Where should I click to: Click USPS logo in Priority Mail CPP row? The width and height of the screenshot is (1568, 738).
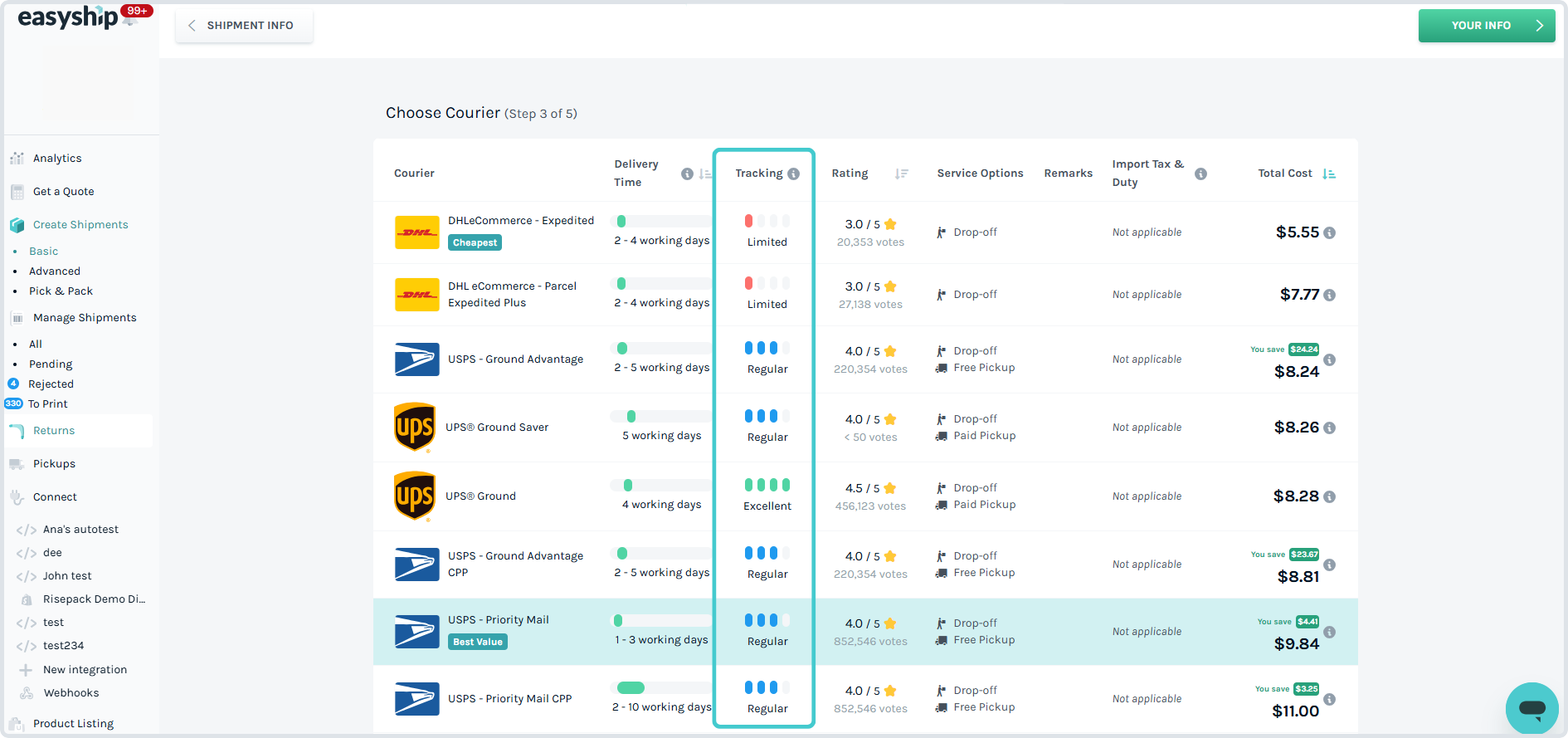[x=416, y=699]
